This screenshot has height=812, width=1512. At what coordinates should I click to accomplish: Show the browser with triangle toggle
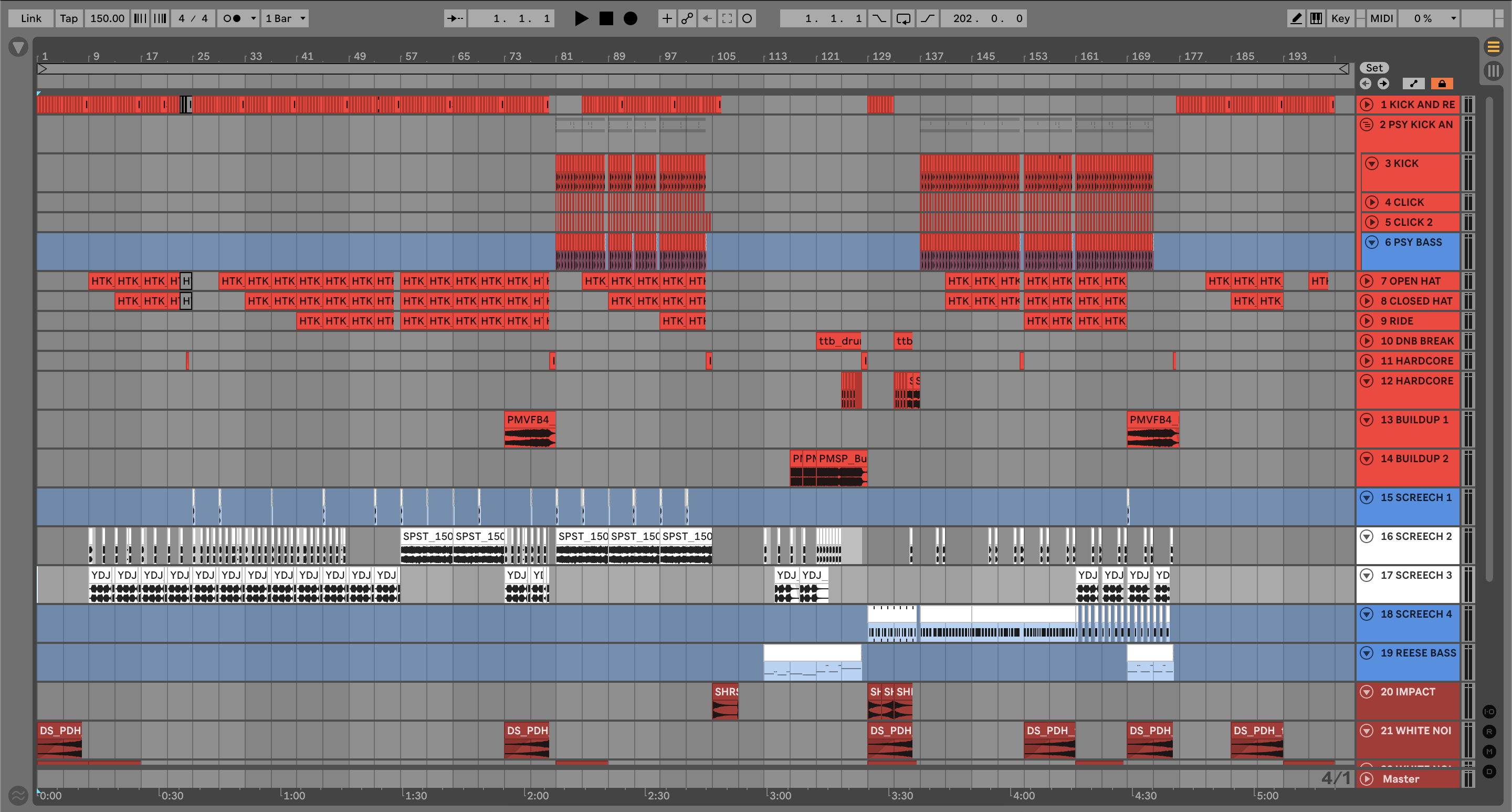18,47
